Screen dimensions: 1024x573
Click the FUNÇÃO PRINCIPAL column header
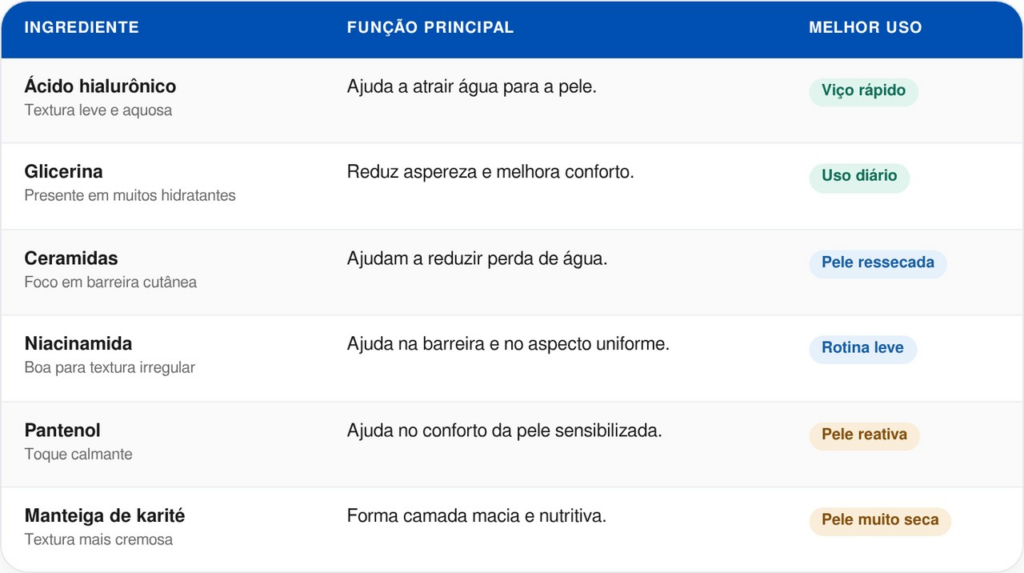pyautogui.click(x=430, y=27)
